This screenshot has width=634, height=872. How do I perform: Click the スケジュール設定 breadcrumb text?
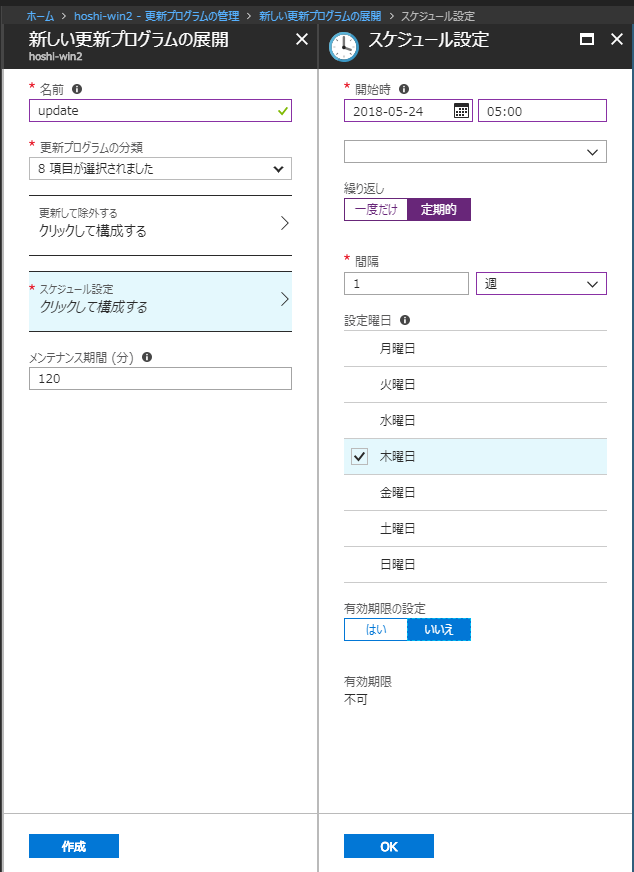click(438, 16)
